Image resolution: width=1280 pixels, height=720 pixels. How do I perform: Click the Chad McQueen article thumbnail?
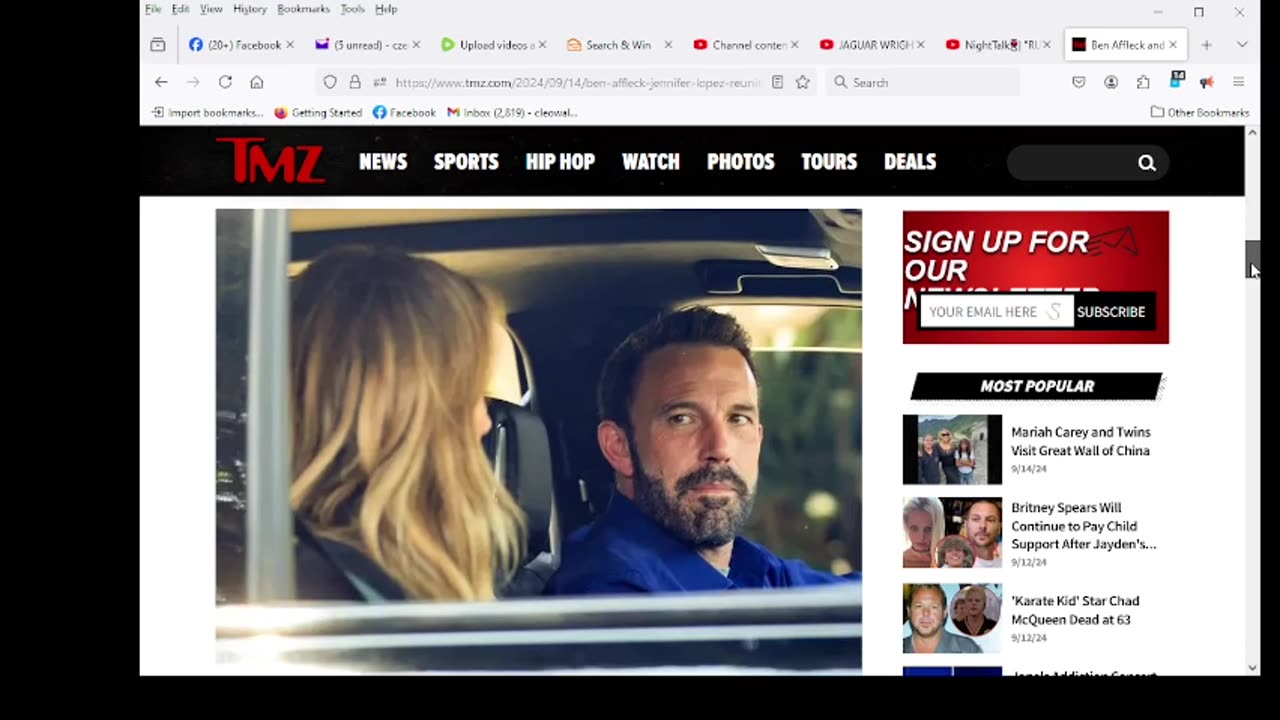tap(952, 619)
